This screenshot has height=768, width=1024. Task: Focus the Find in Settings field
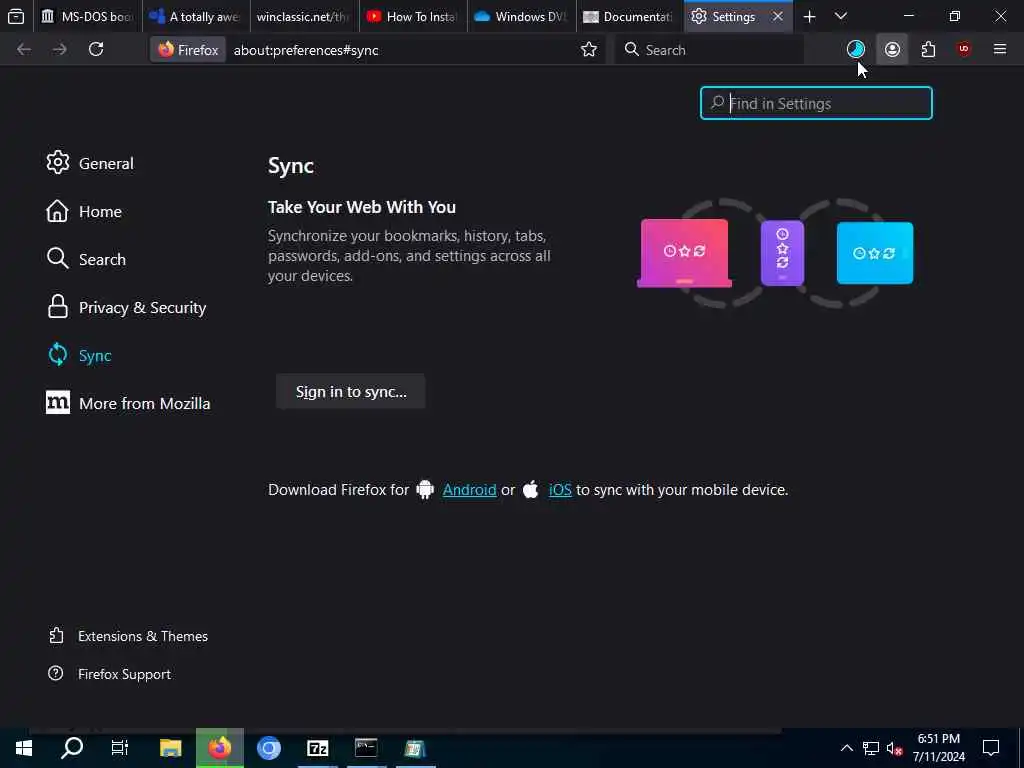[x=816, y=103]
